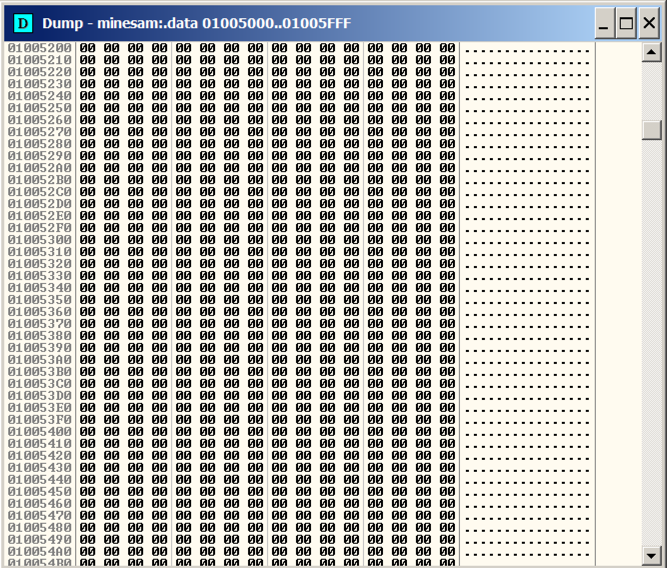The image size is (667, 568).
Task: Minimize the Dump window
Action: tap(604, 23)
